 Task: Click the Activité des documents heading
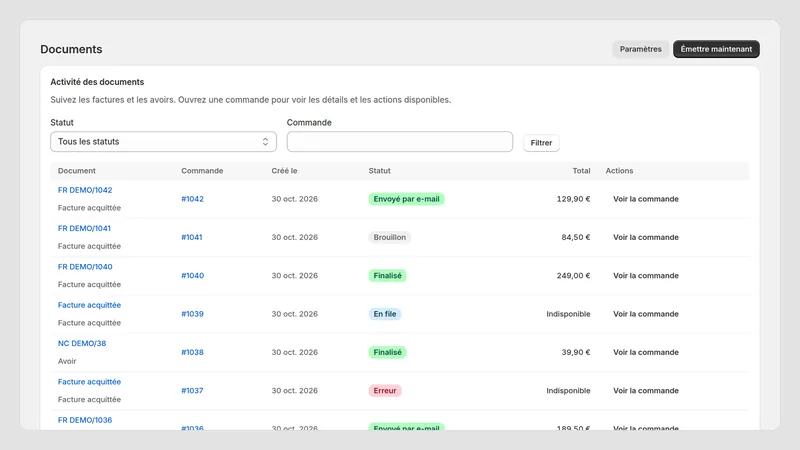tap(97, 82)
